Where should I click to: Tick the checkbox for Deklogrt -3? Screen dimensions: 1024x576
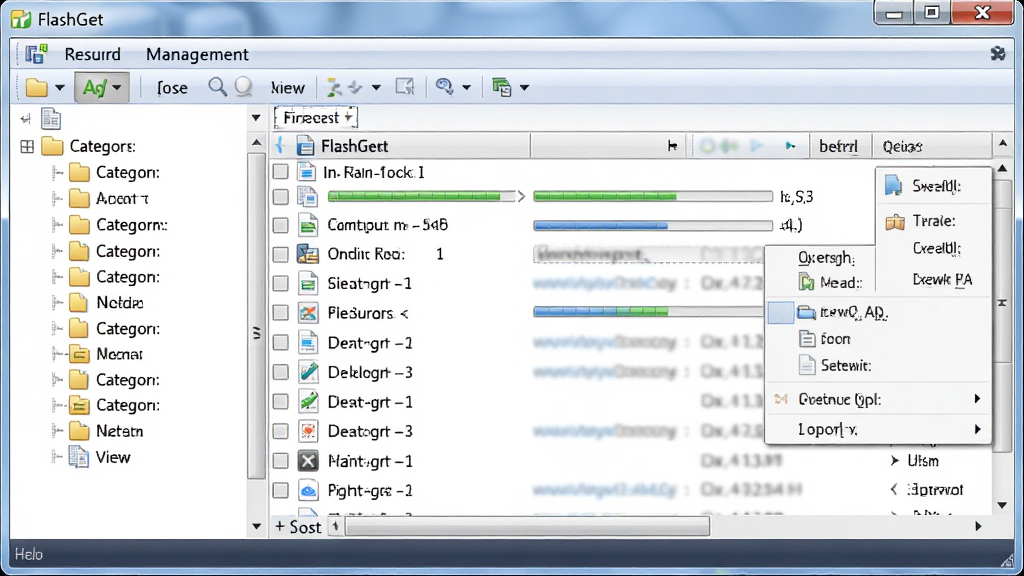coord(280,372)
